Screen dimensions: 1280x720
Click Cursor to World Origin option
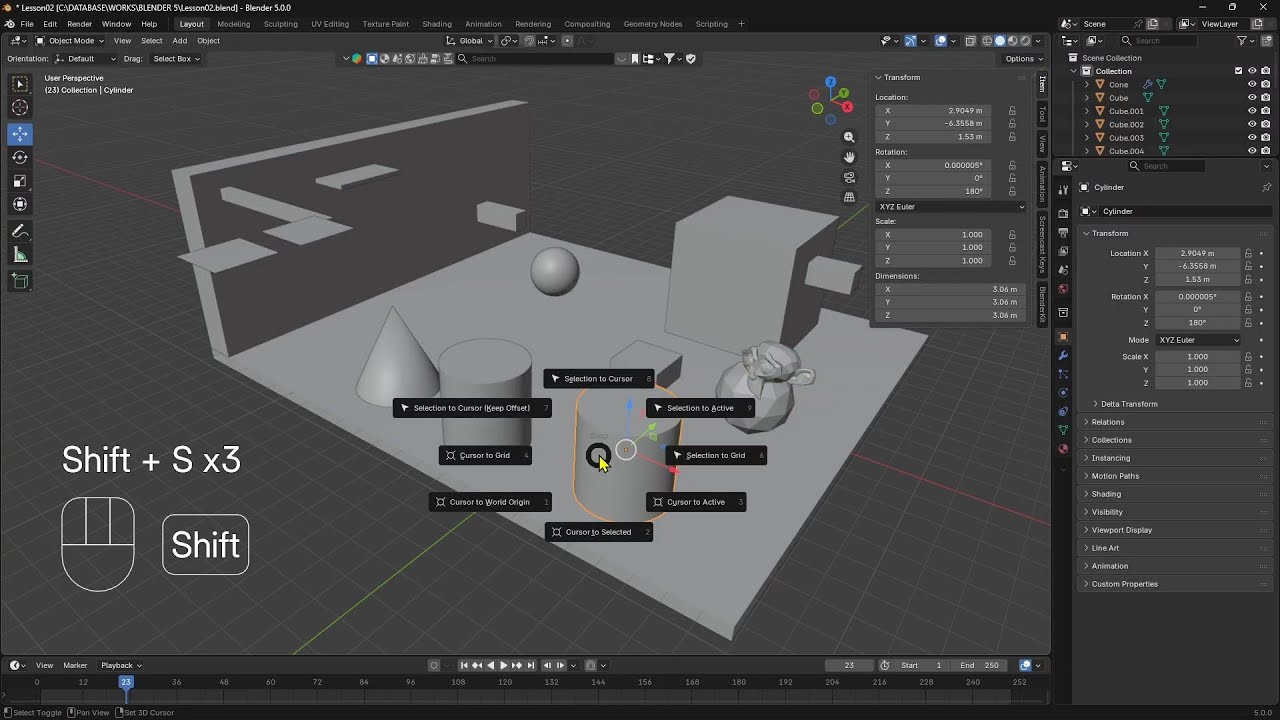(490, 502)
